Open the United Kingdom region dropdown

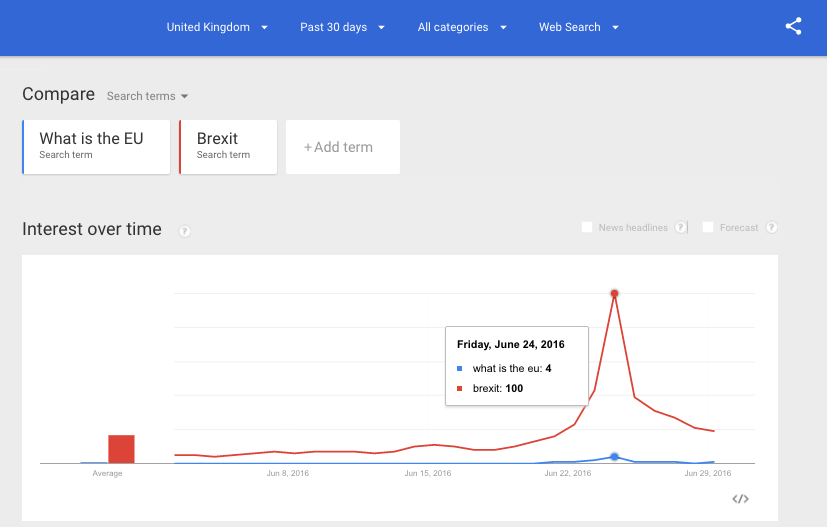point(217,27)
